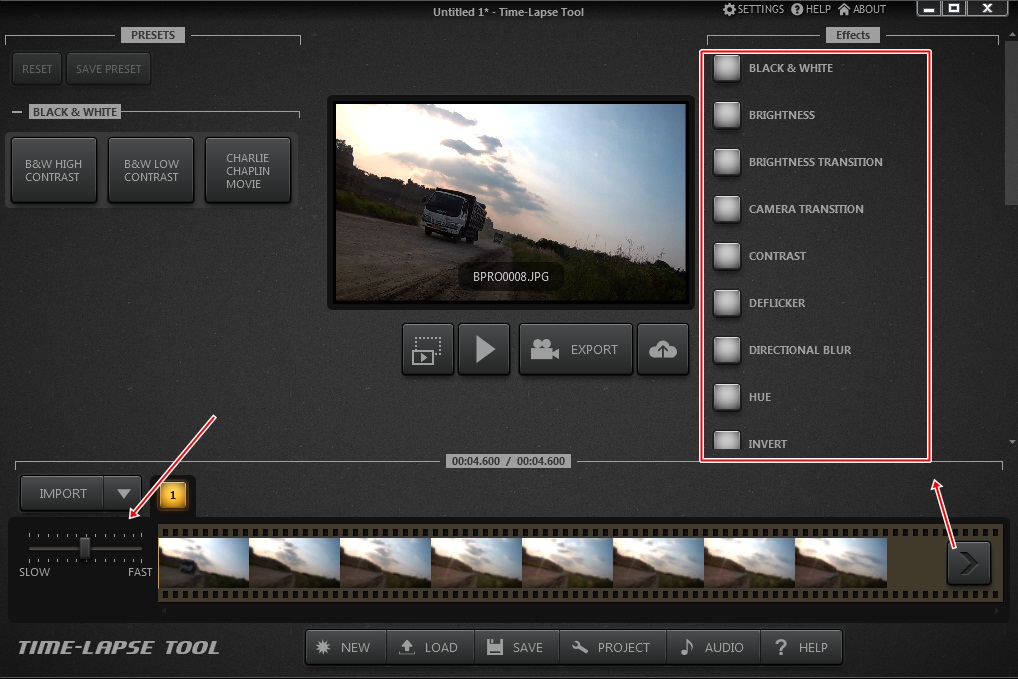Enable the Brightness effect checkbox

(726, 115)
